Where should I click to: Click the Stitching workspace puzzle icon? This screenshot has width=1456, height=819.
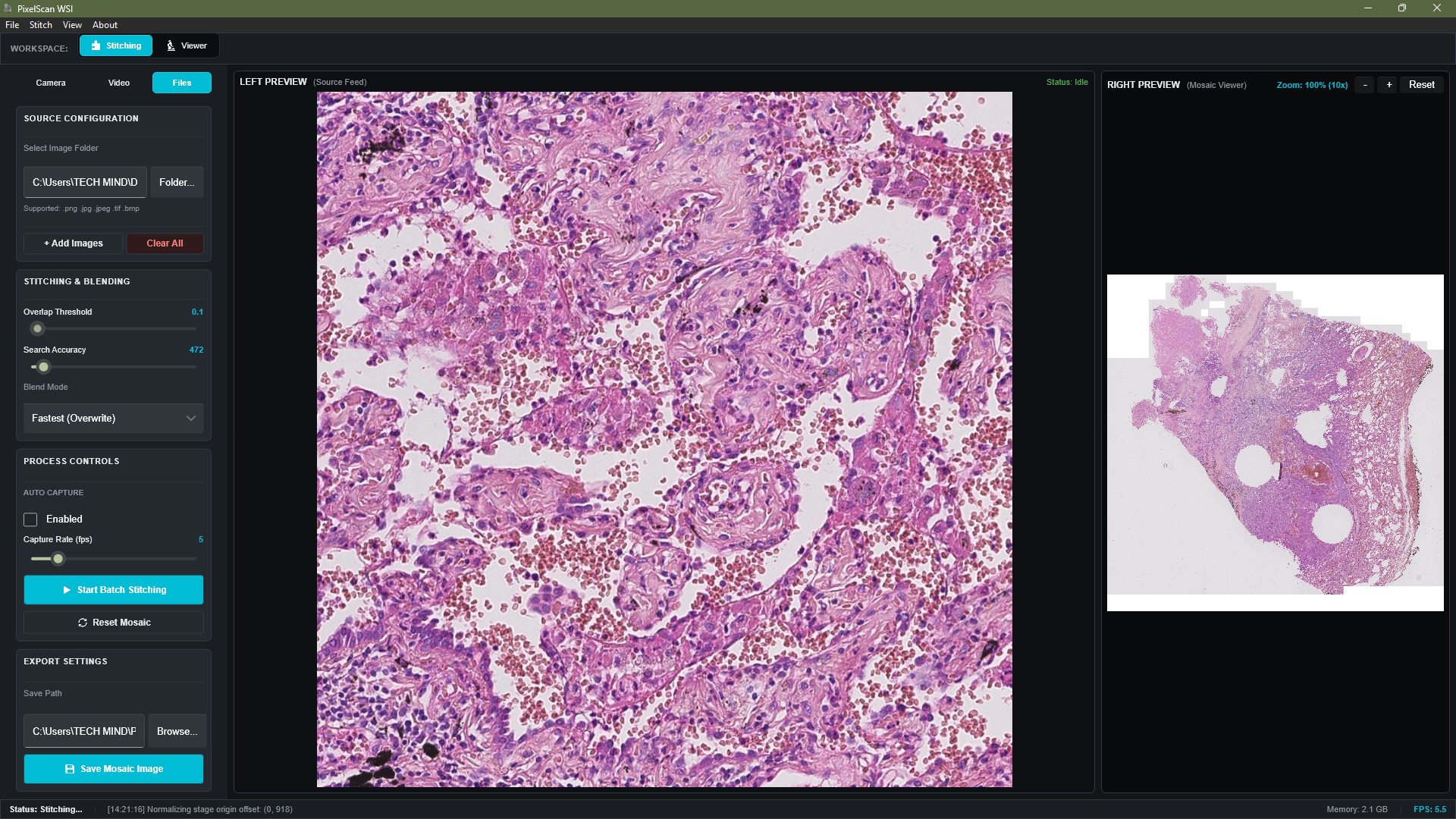pos(96,45)
